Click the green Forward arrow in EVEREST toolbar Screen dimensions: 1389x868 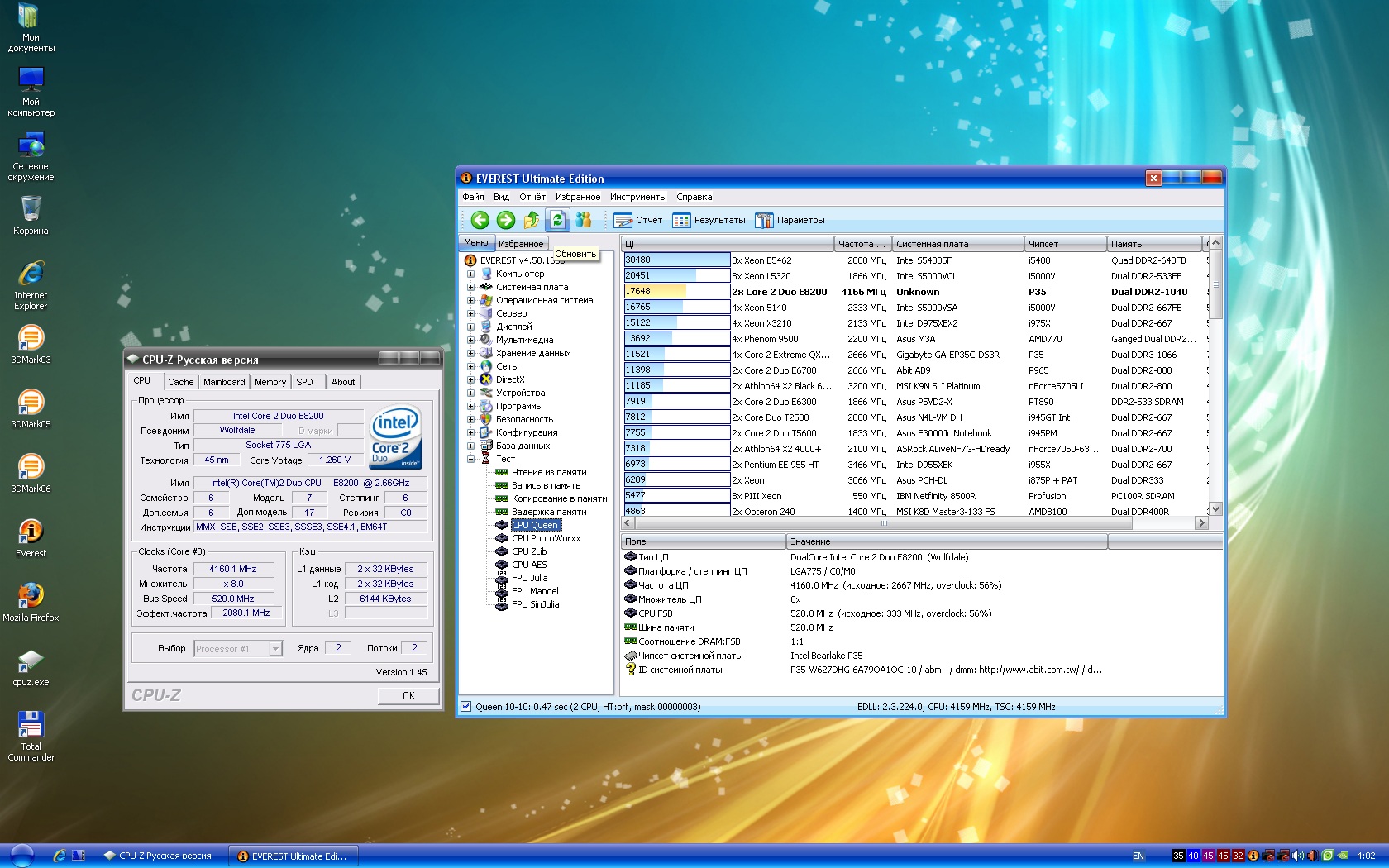point(506,220)
